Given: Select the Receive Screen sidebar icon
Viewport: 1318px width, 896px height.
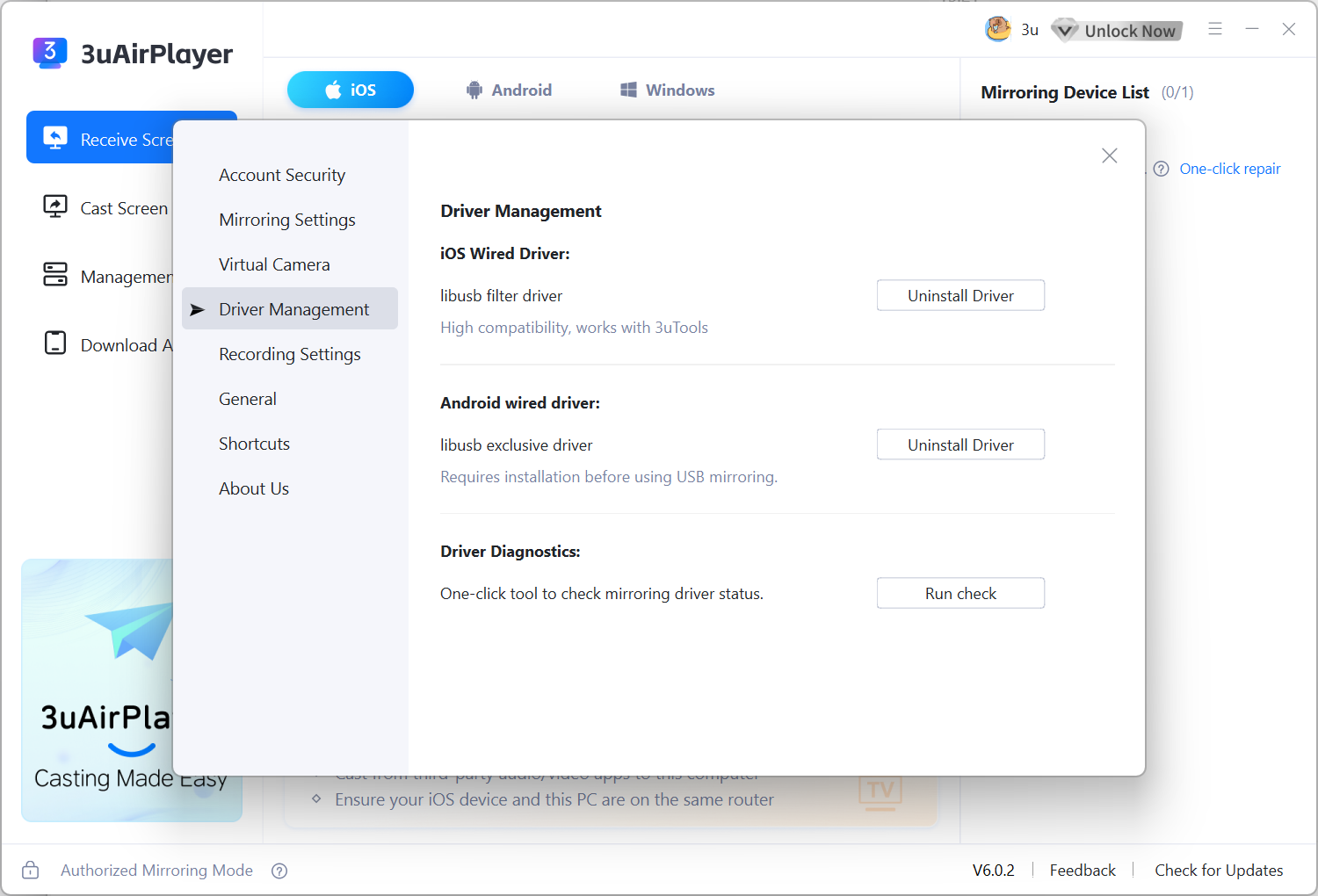Looking at the screenshot, I should coord(55,137).
